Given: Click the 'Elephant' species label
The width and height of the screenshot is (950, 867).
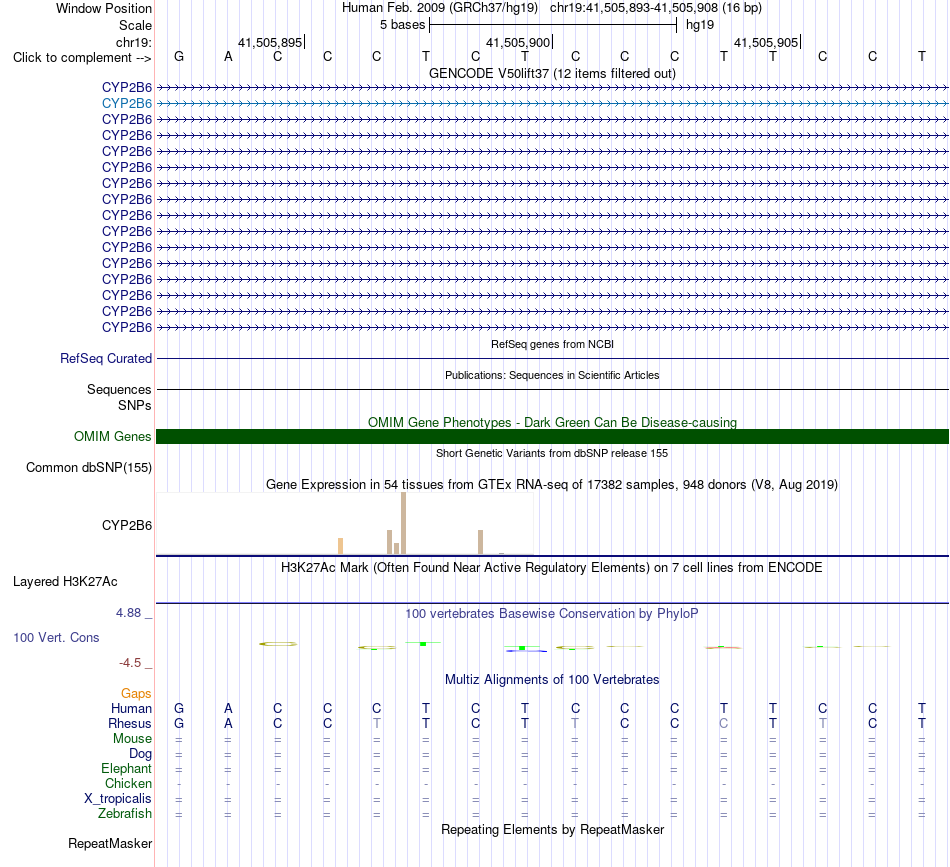Looking at the screenshot, I should click(126, 769).
